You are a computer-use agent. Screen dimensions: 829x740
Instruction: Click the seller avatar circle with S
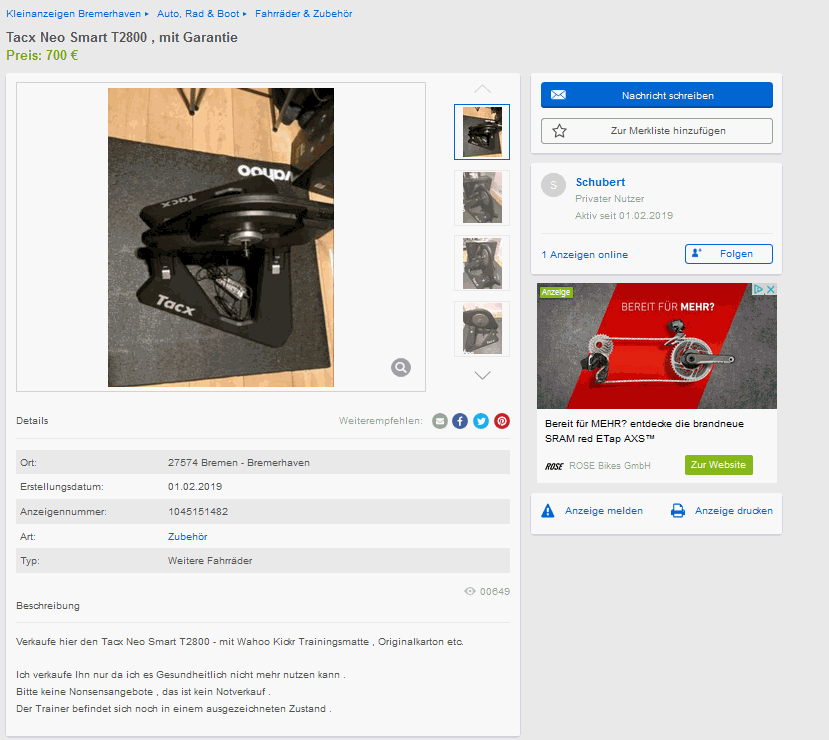point(554,185)
